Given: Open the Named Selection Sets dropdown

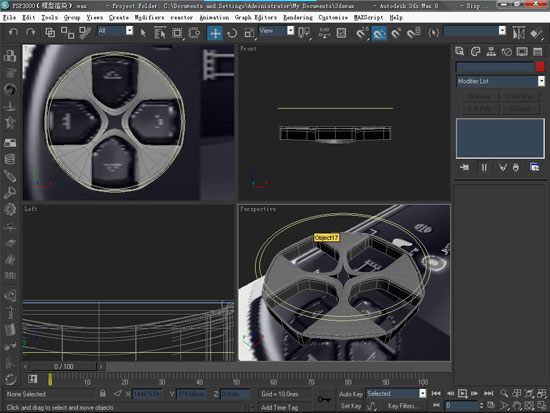Looking at the screenshot, I should 502,31.
